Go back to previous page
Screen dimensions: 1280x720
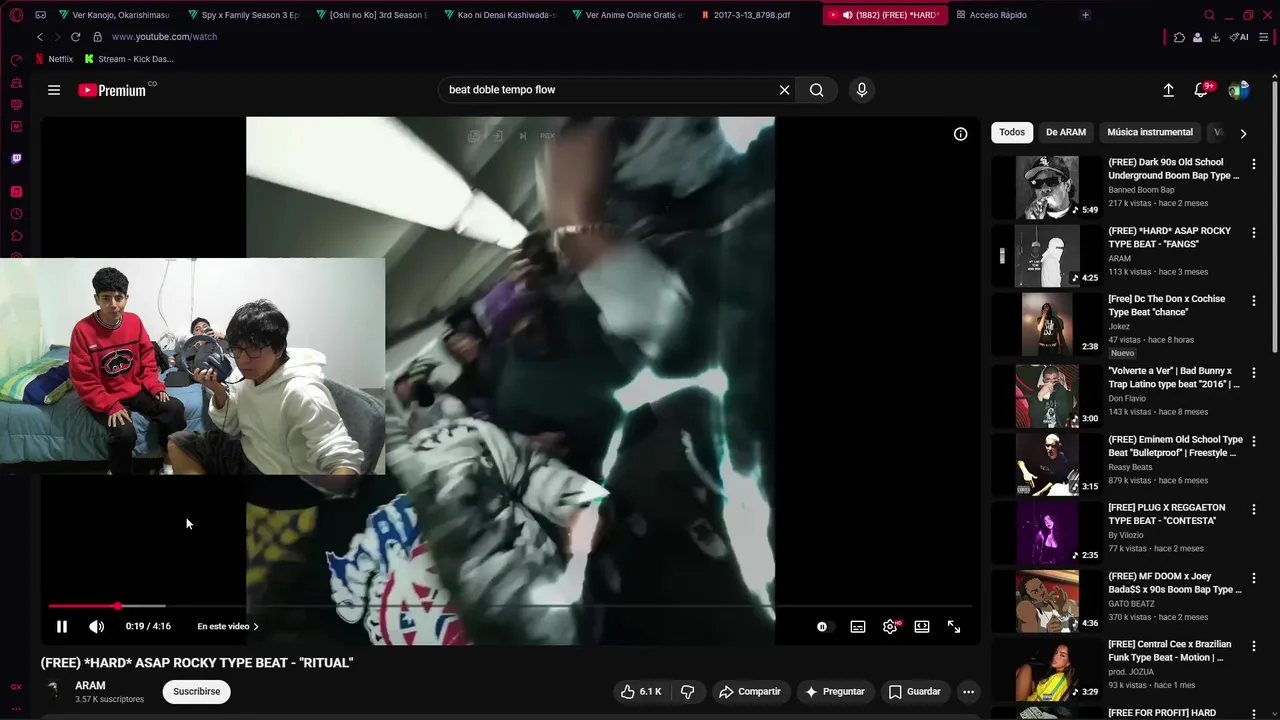[40, 37]
